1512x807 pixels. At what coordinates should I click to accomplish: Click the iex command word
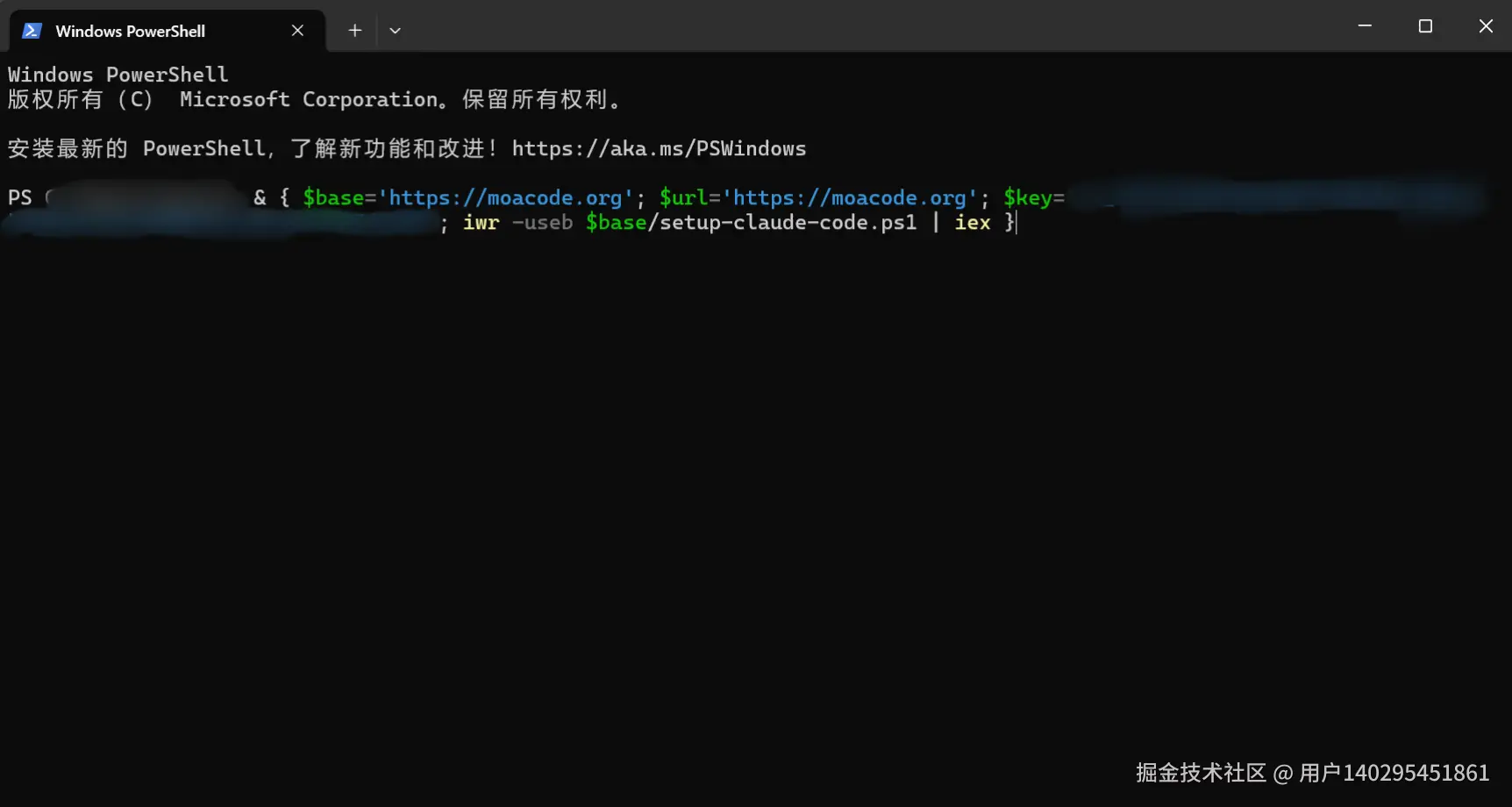point(972,223)
